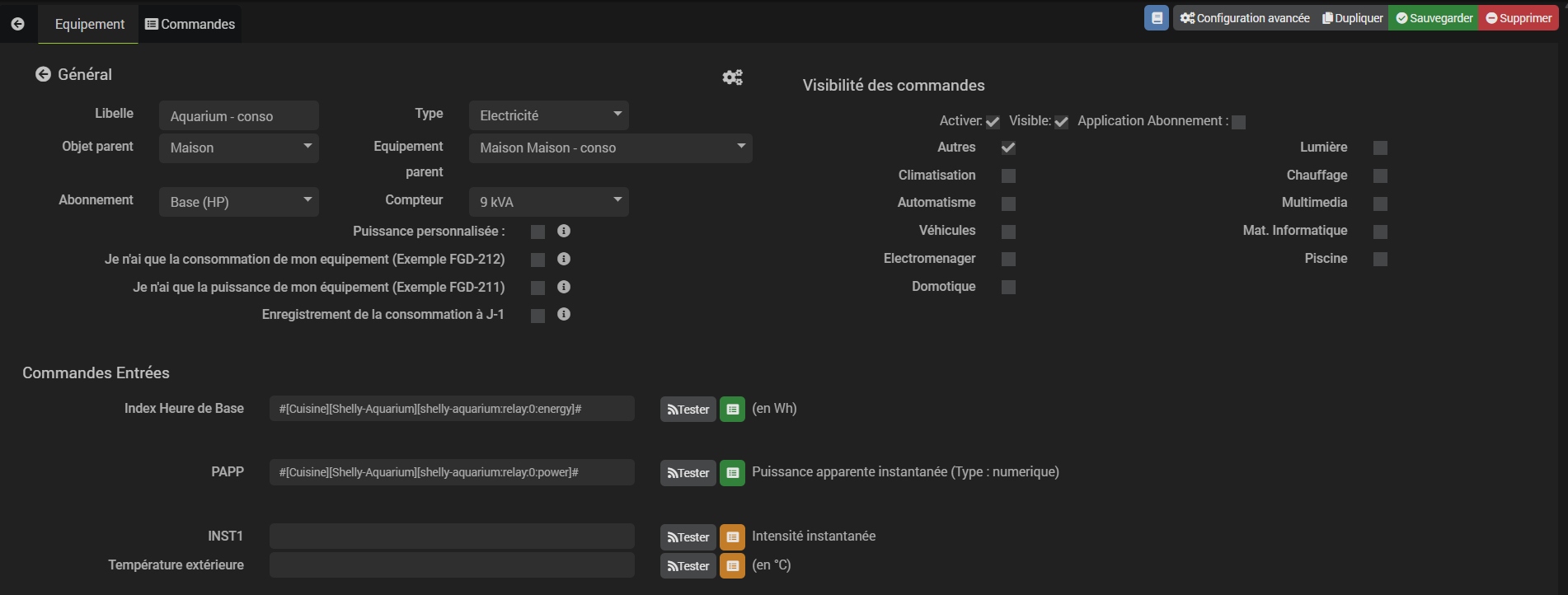Check the Domotique checkbox

(x=1008, y=287)
